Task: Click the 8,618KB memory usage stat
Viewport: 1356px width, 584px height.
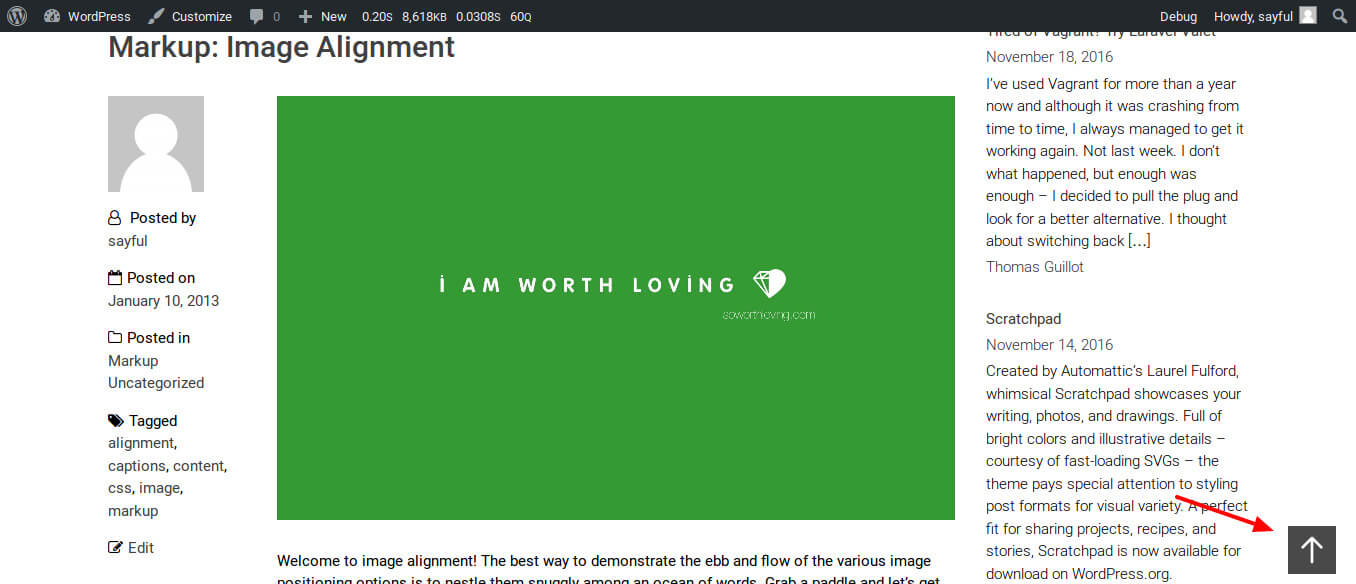Action: (x=425, y=17)
